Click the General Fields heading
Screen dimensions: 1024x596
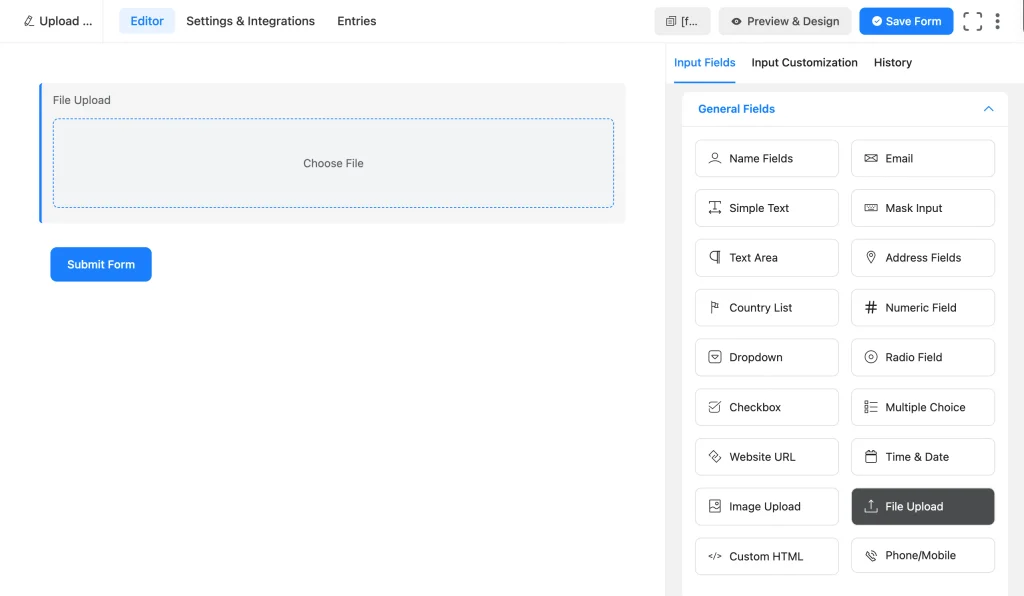pyautogui.click(x=736, y=109)
